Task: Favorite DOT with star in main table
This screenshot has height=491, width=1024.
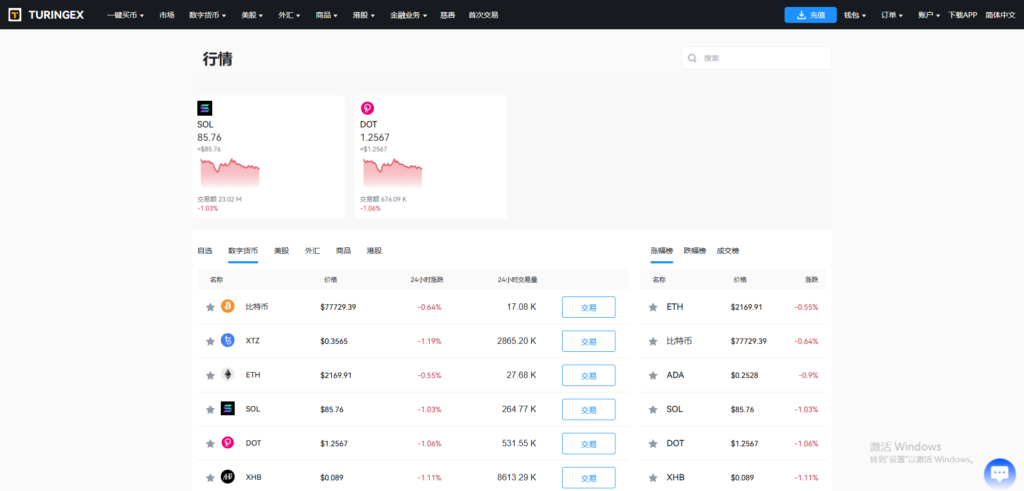Action: click(x=210, y=443)
